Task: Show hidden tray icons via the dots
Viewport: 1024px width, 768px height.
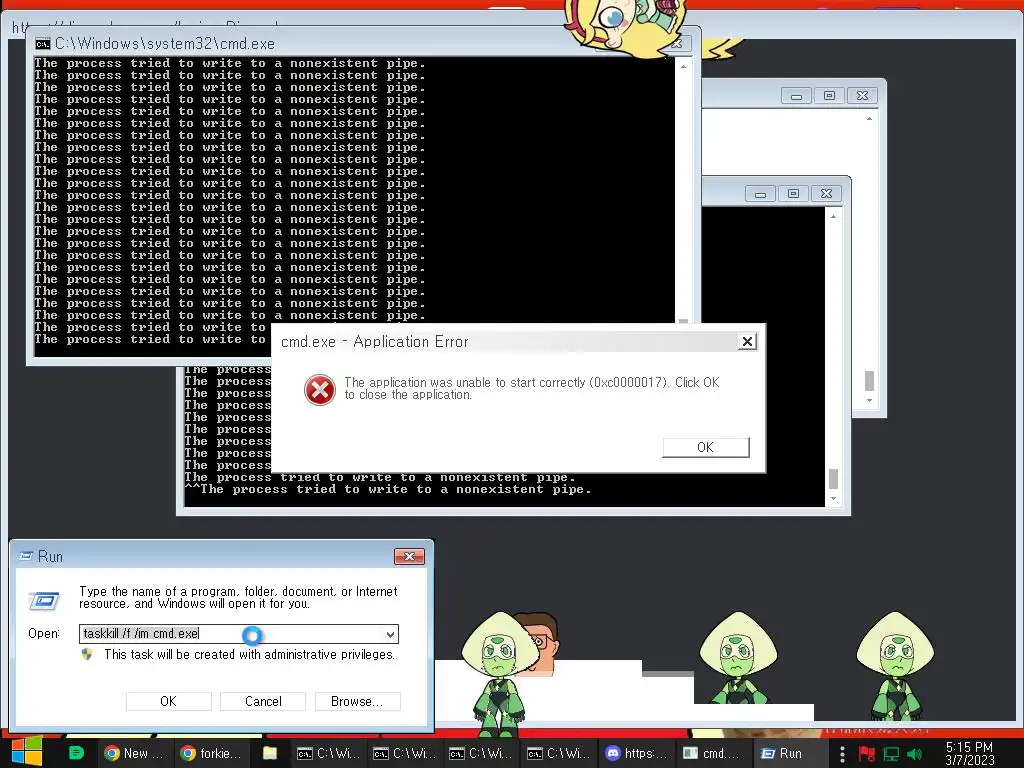Action: point(842,754)
